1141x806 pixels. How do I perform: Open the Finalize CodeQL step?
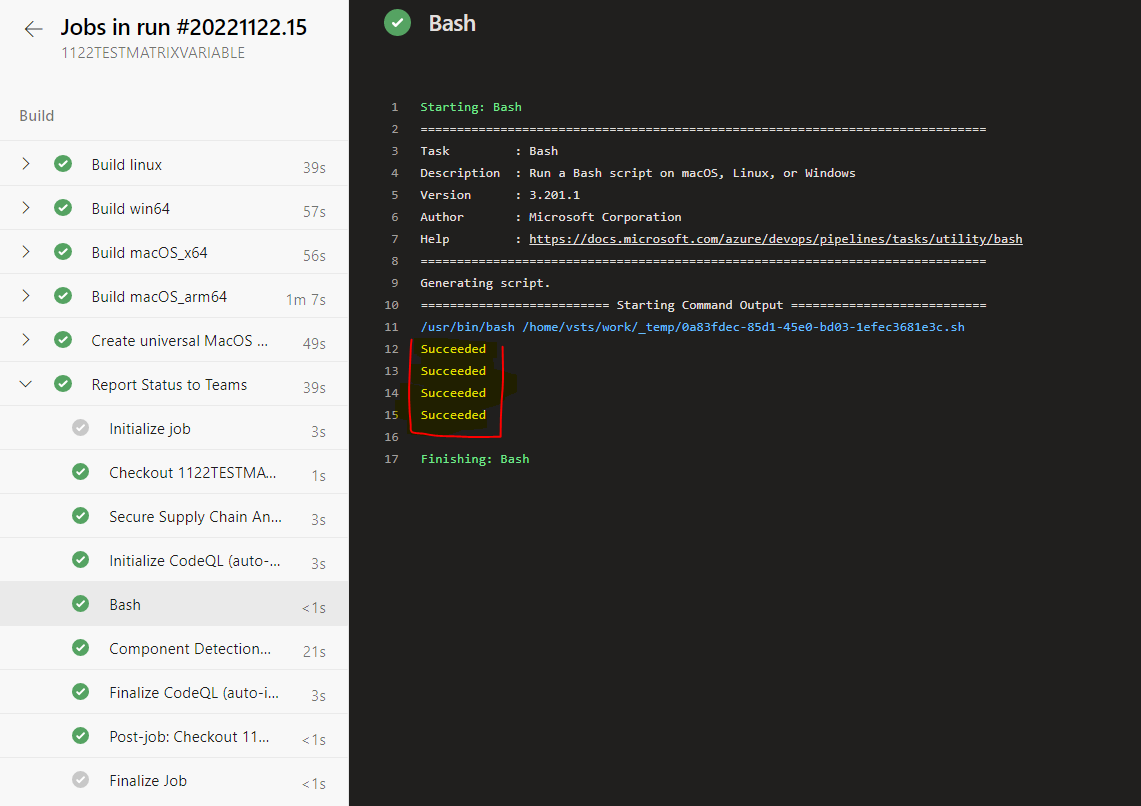click(x=193, y=692)
